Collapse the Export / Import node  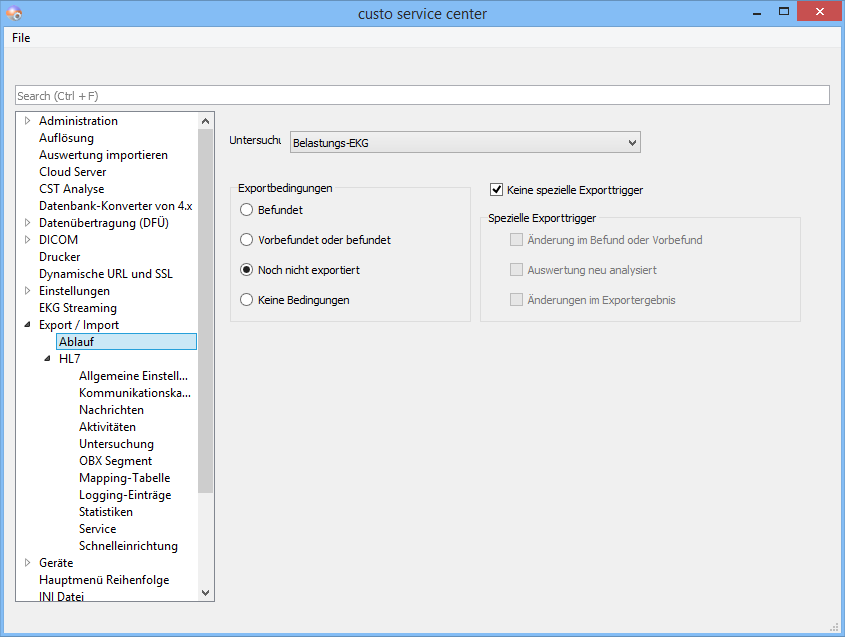tap(28, 325)
